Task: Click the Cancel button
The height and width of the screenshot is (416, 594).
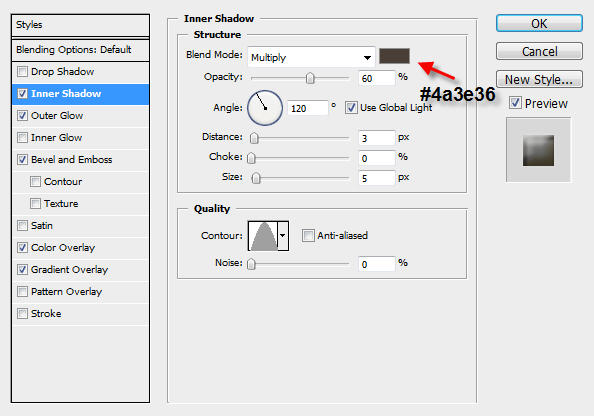Action: point(539,51)
